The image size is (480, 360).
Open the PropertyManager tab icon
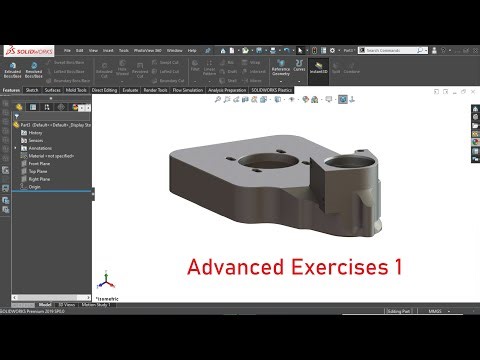pos(33,107)
